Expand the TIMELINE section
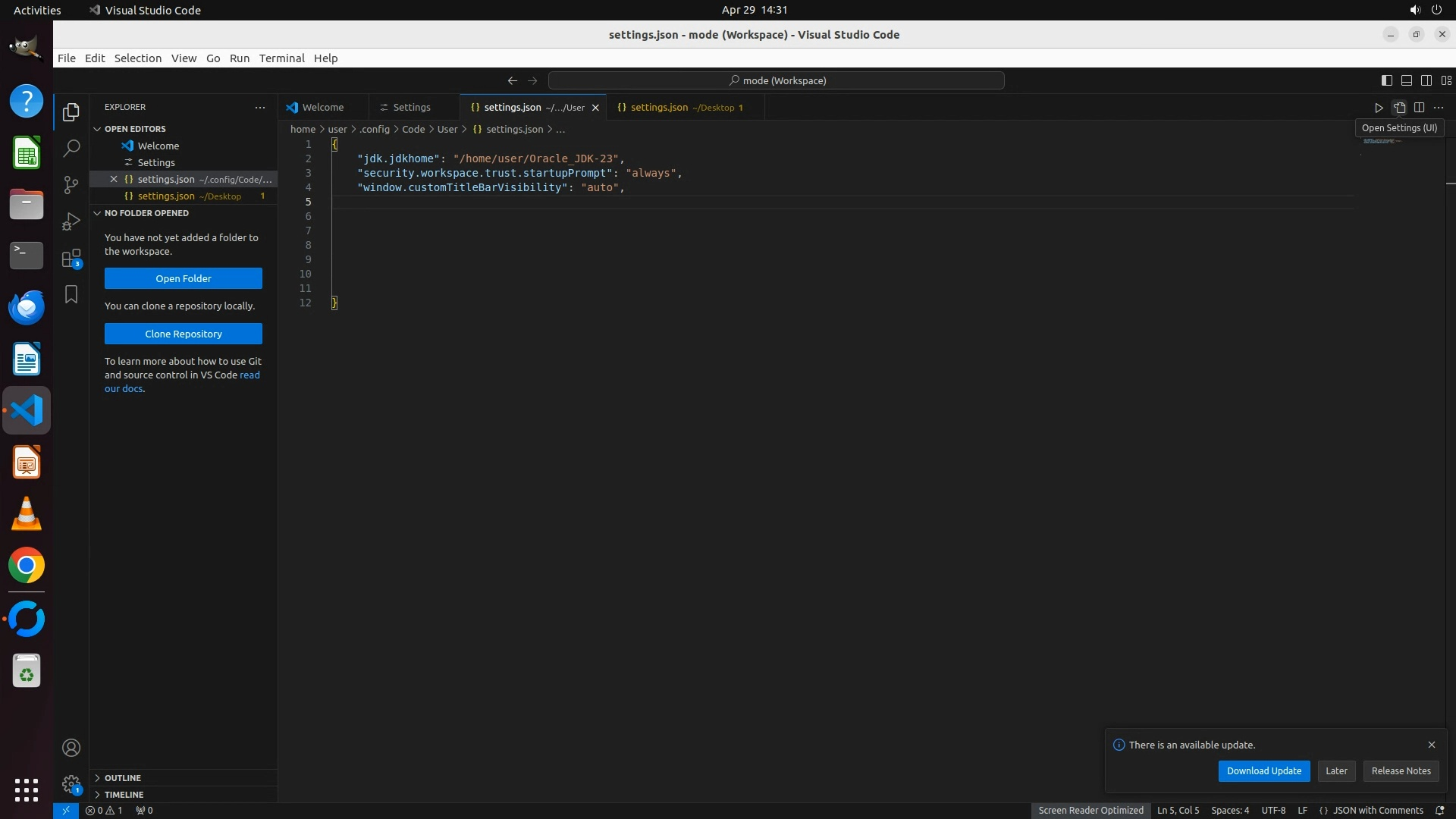The height and width of the screenshot is (819, 1456). tap(124, 795)
